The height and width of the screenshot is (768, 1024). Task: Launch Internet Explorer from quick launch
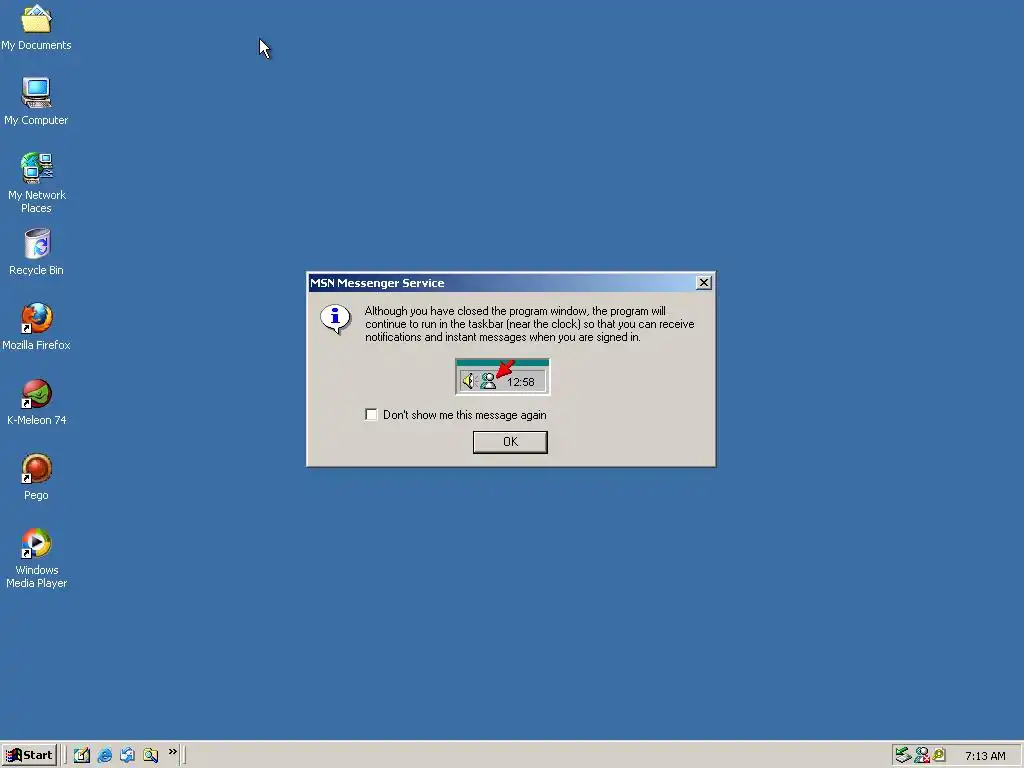point(104,755)
